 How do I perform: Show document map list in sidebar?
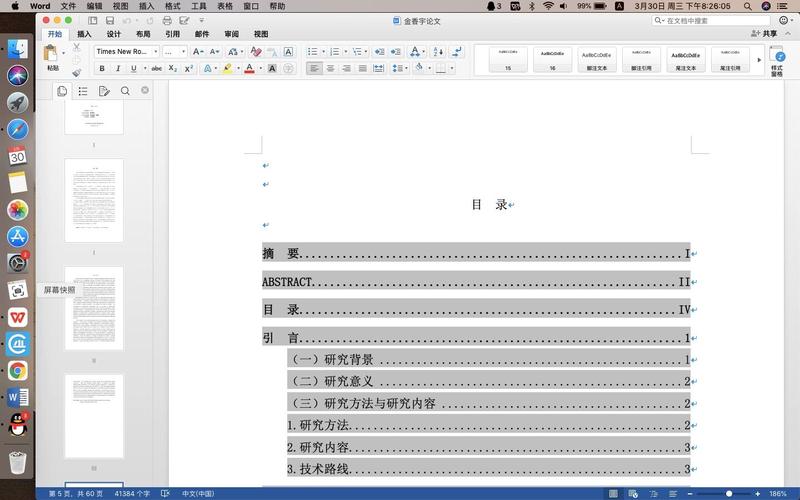pos(83,91)
